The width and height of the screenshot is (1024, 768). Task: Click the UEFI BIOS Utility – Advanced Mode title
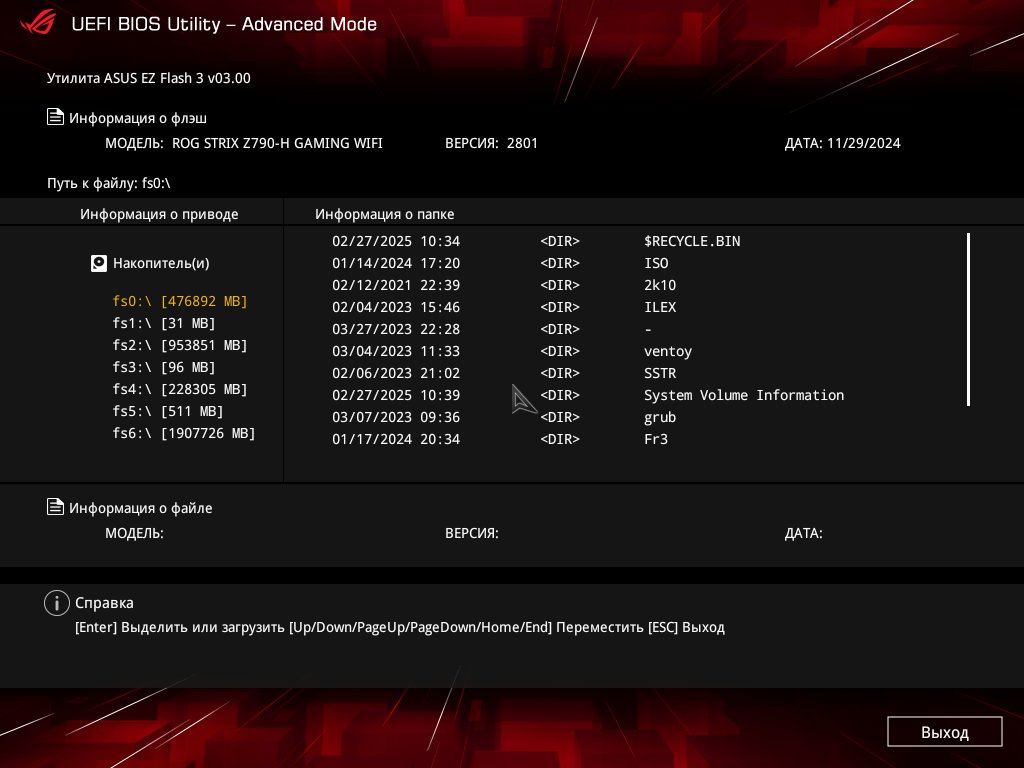tap(224, 24)
